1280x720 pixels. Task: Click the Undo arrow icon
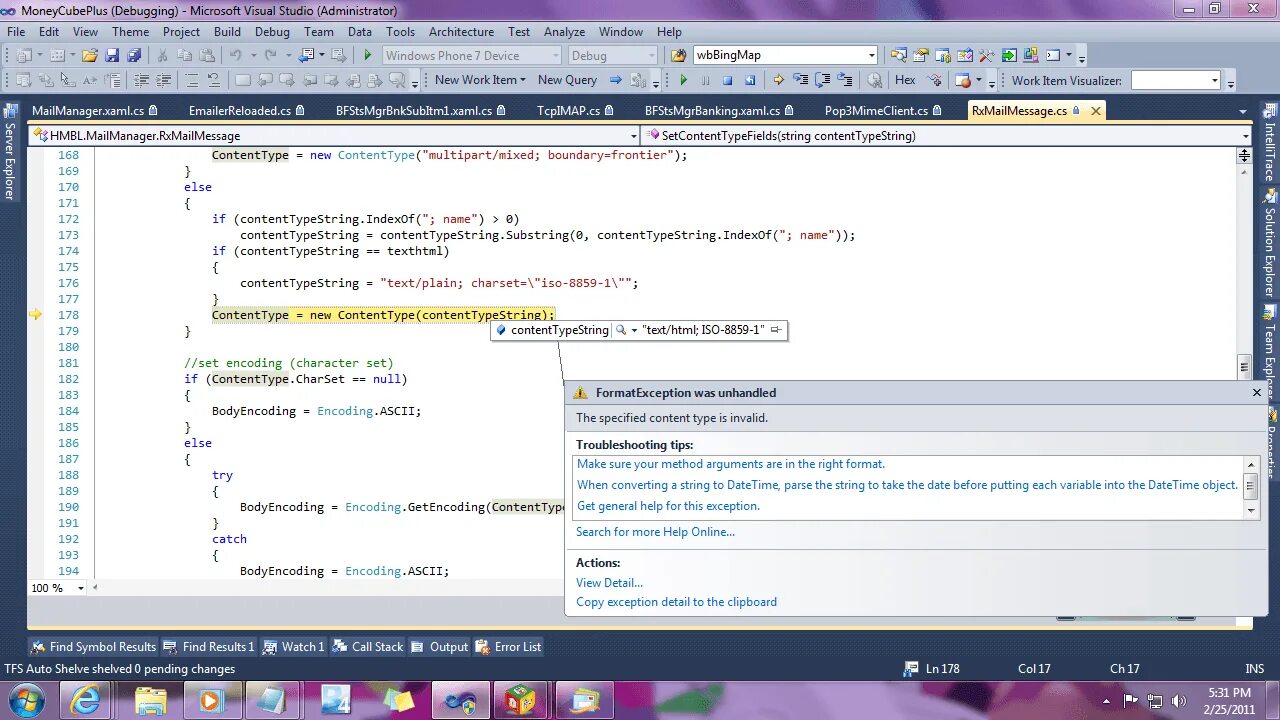coord(235,55)
